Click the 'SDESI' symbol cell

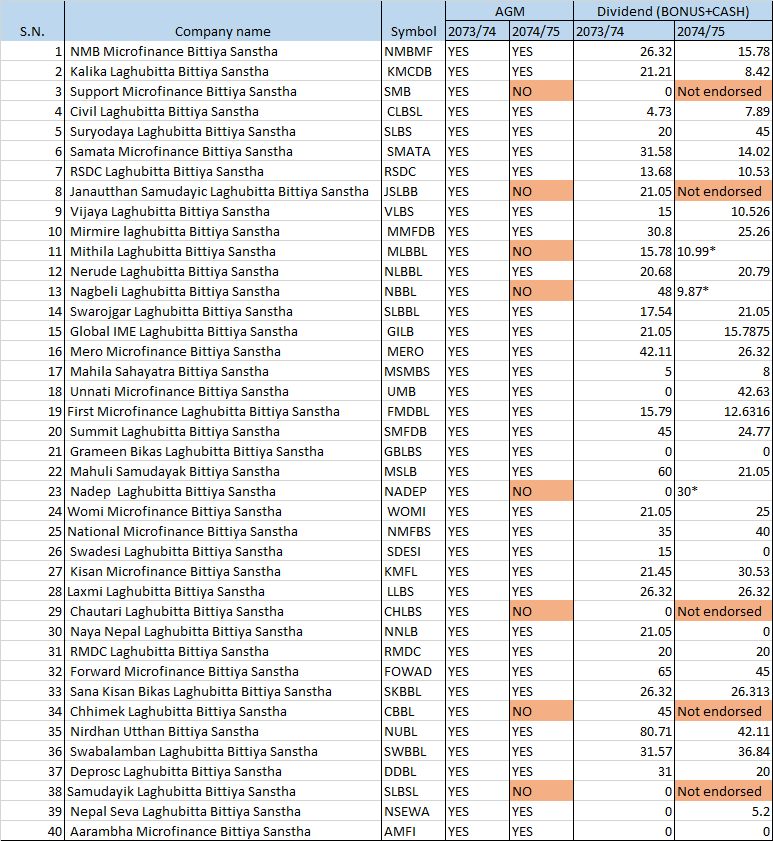point(413,552)
